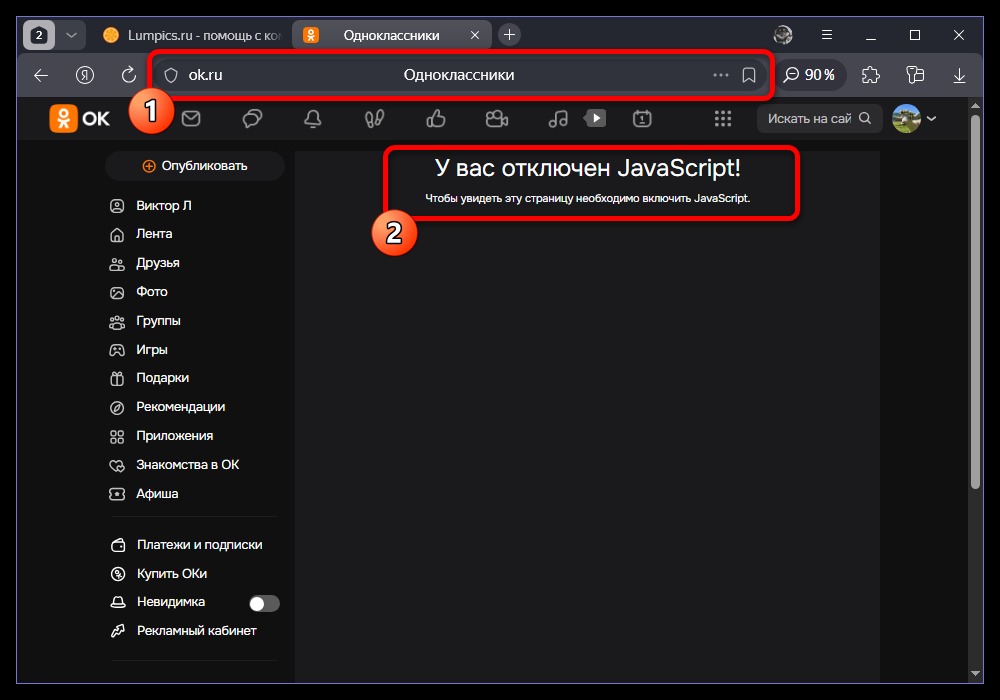The image size is (1000, 700).
Task: Expand the tab groups dropdown chevron
Action: click(x=71, y=35)
